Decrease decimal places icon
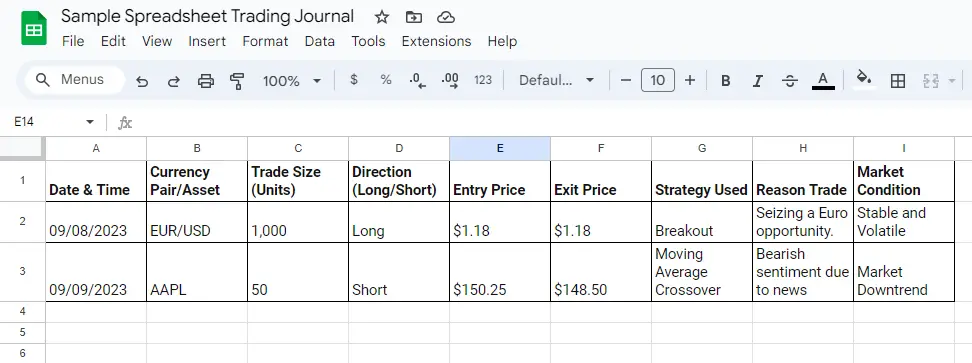 pos(418,81)
